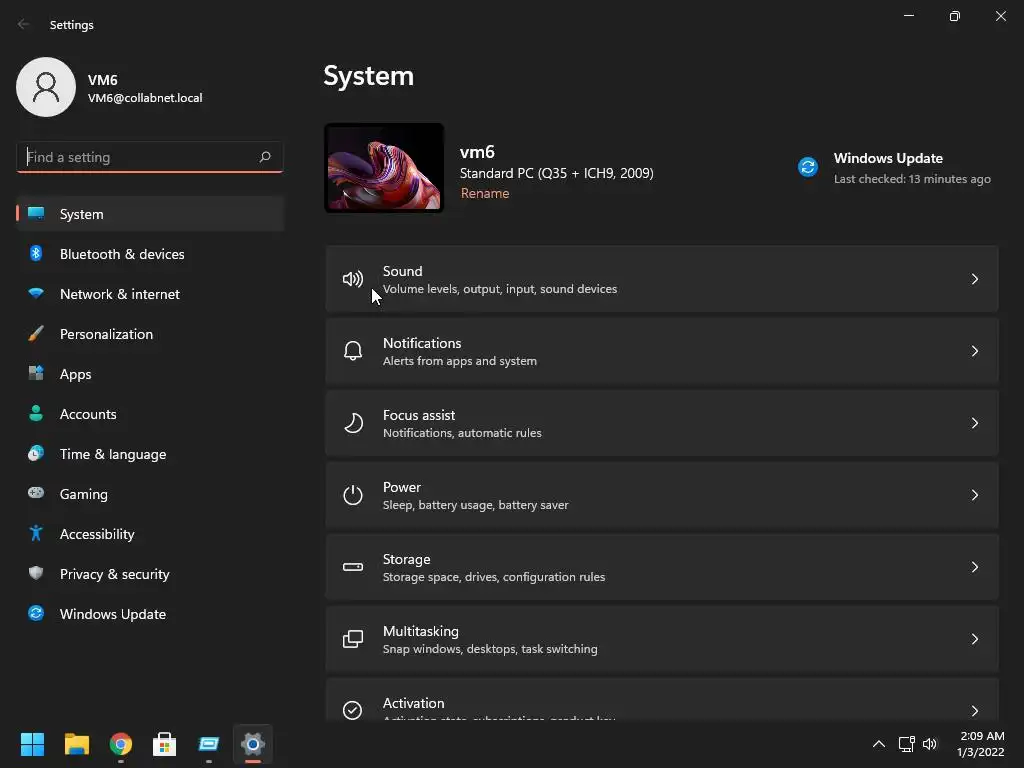Viewport: 1024px width, 768px height.
Task: Click the Sound settings title
Action: (402, 271)
